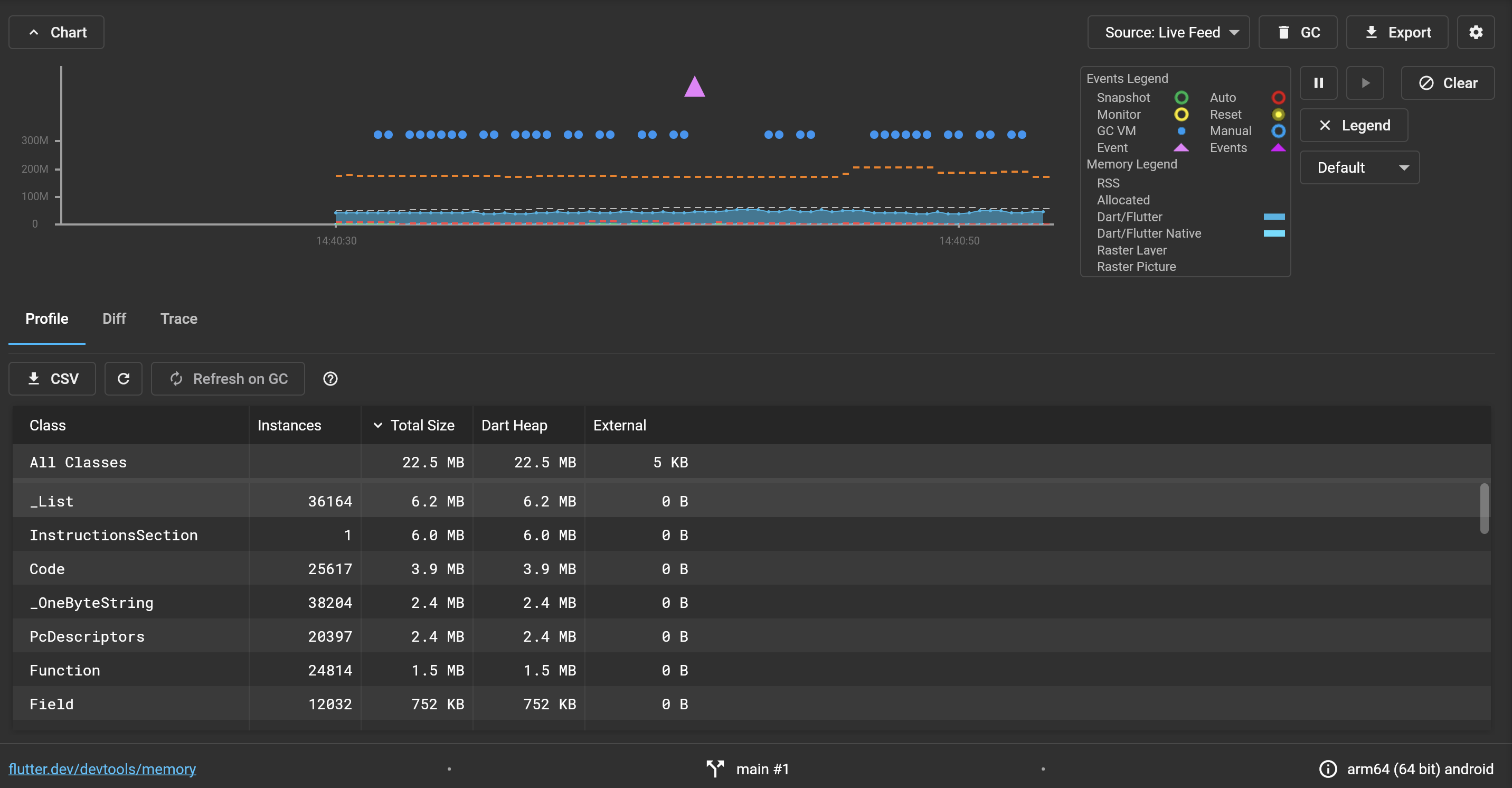The image size is (1512, 788).
Task: Clear the memory chart
Action: pos(1447,83)
